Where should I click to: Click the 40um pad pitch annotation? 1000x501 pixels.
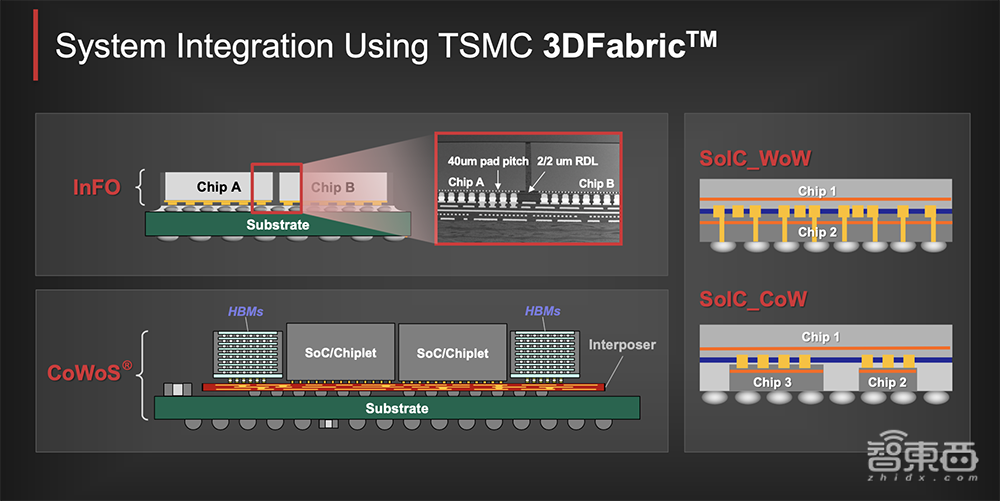pos(487,160)
